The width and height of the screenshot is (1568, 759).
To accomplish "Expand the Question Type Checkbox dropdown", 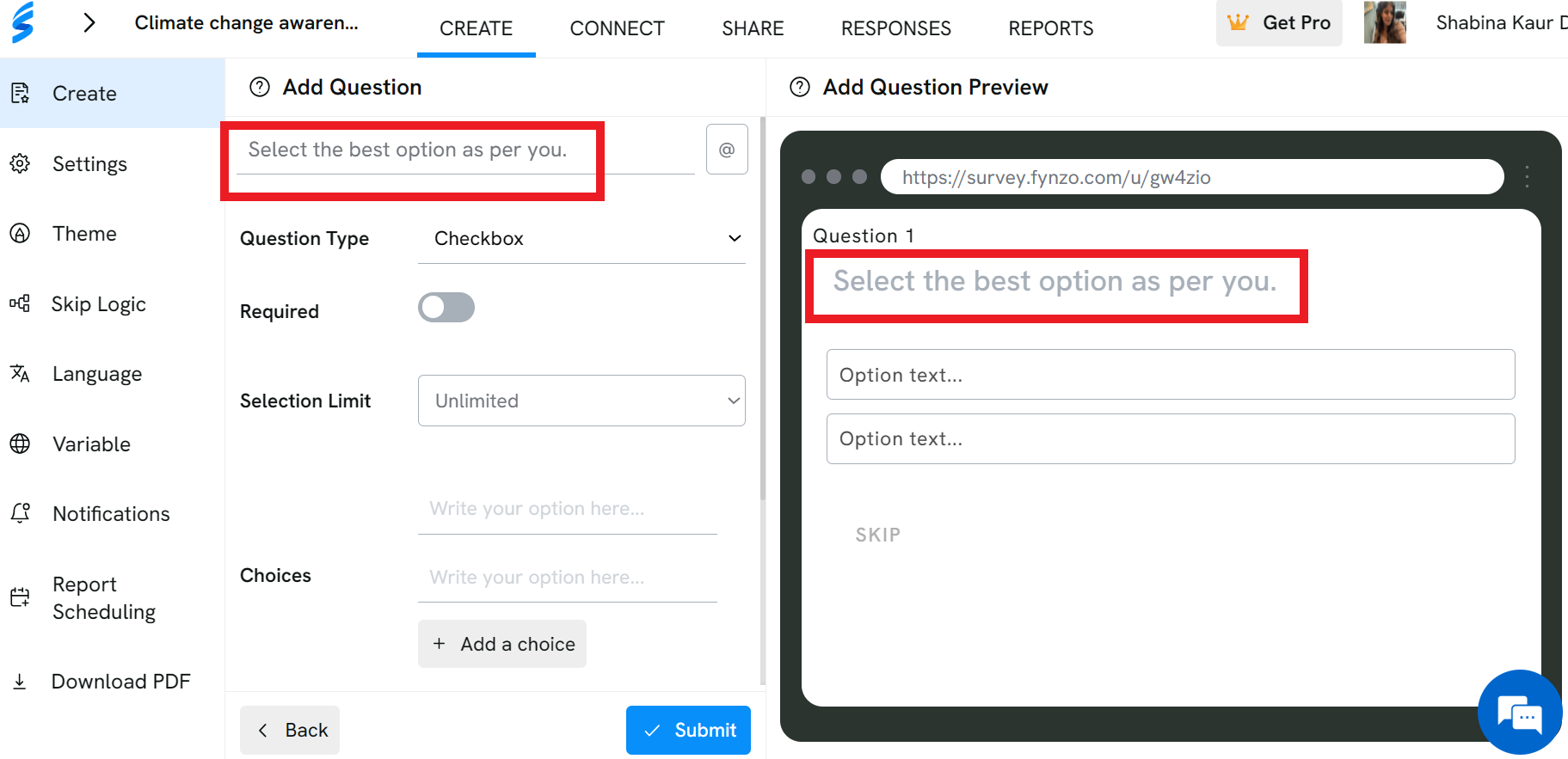I will 581,238.
